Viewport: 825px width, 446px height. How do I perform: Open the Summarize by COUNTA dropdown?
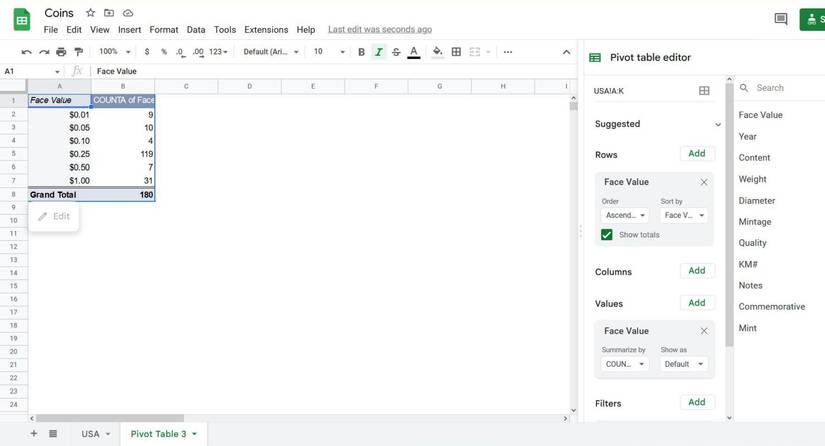click(625, 364)
